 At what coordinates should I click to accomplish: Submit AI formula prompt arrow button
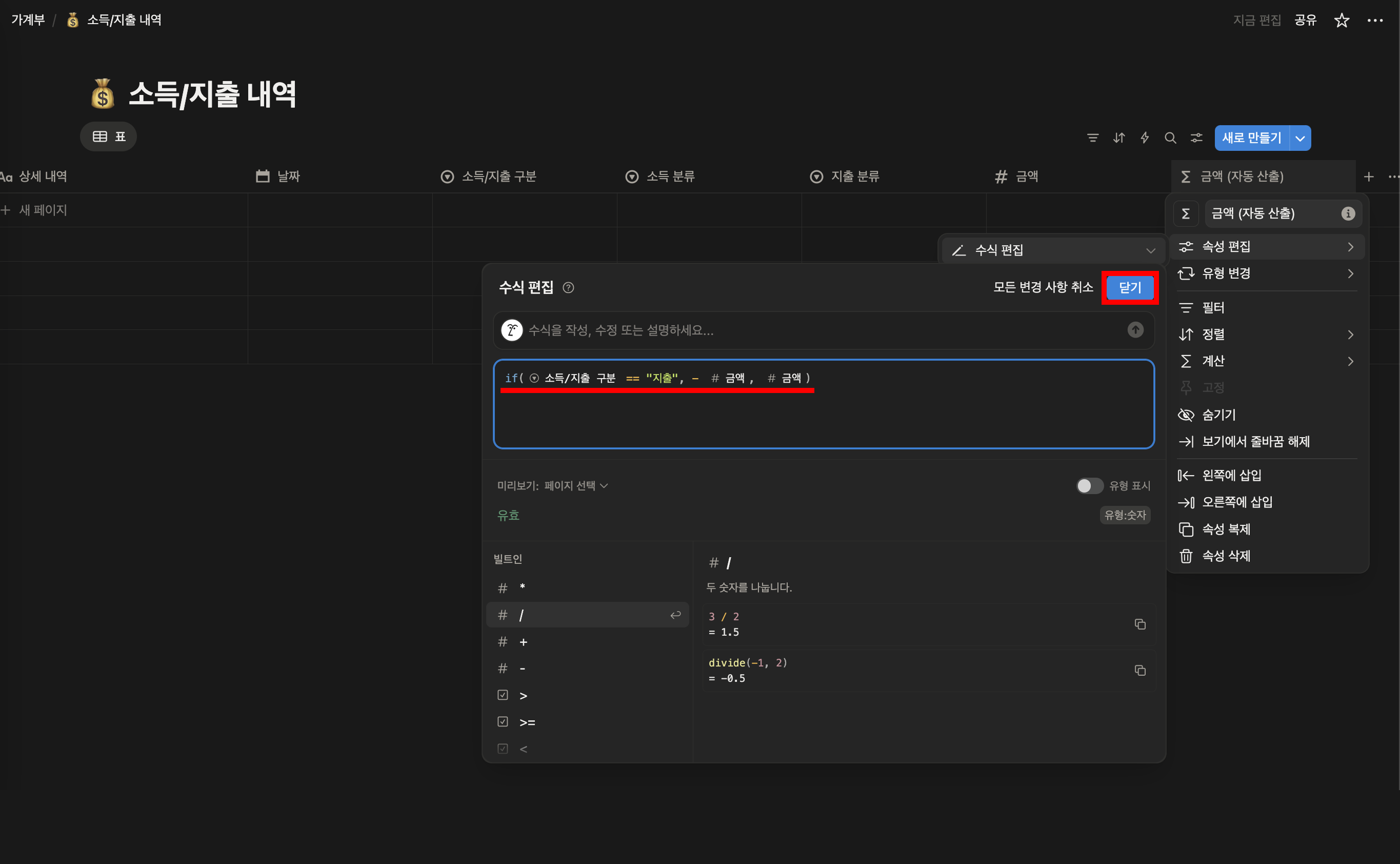[1135, 330]
